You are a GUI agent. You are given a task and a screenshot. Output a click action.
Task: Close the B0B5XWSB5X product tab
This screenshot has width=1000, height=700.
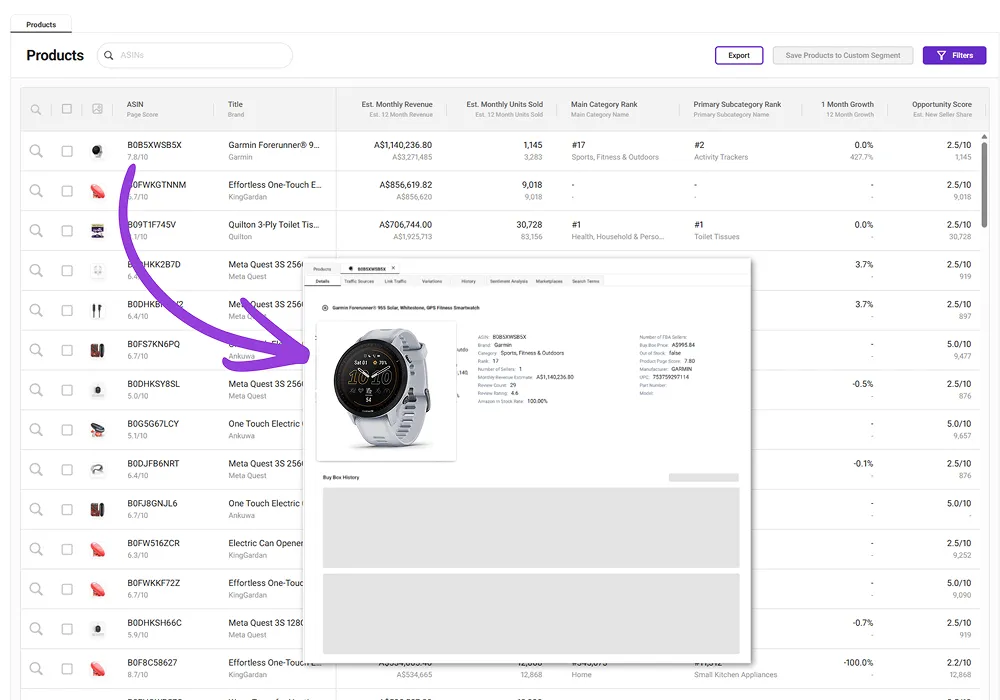pyautogui.click(x=393, y=269)
